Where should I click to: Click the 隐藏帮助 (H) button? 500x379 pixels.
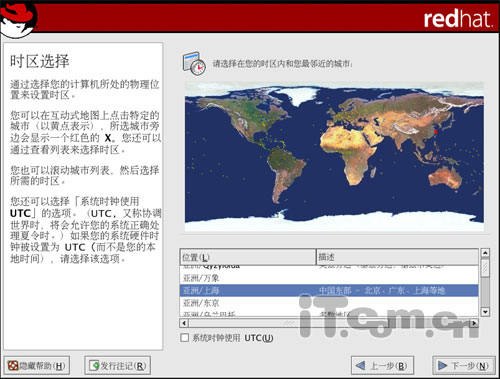pos(37,366)
